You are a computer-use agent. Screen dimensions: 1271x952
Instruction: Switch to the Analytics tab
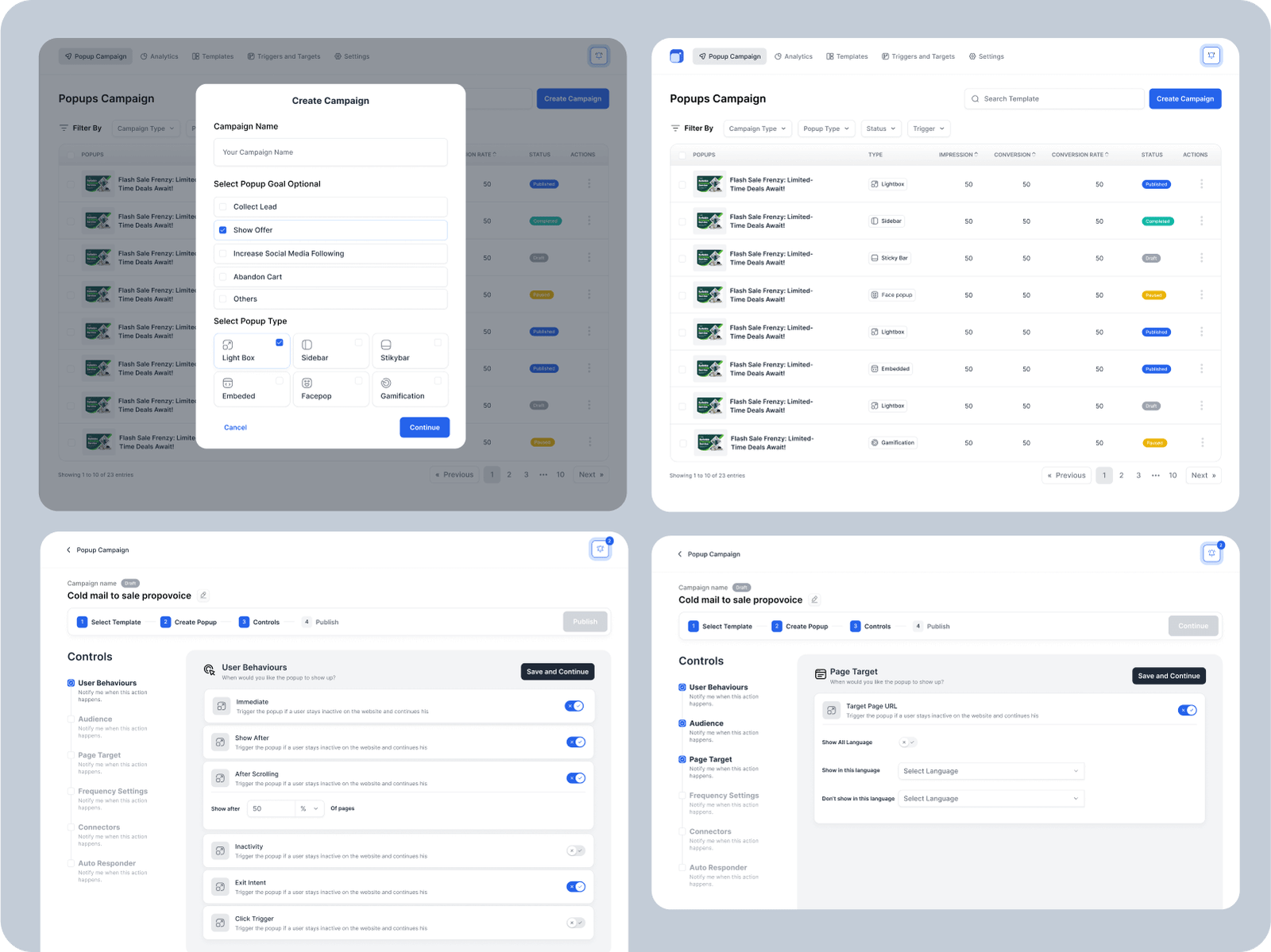(794, 56)
